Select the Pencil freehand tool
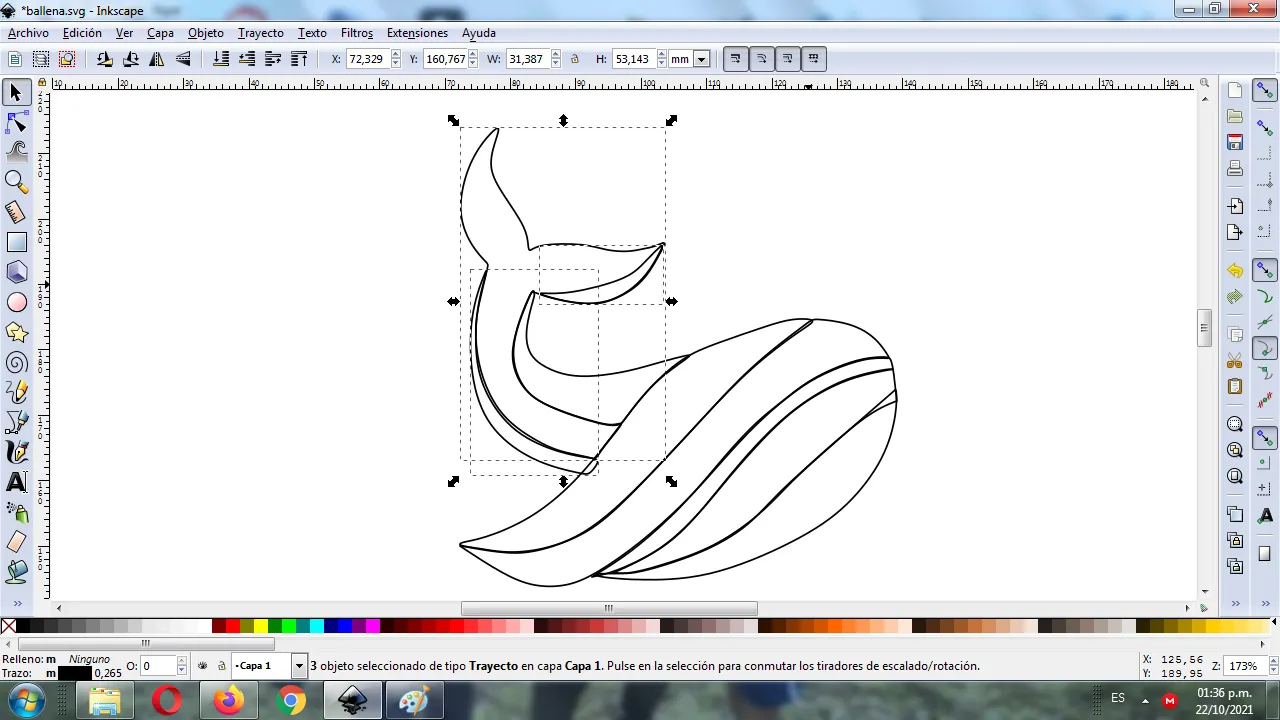 [16, 392]
